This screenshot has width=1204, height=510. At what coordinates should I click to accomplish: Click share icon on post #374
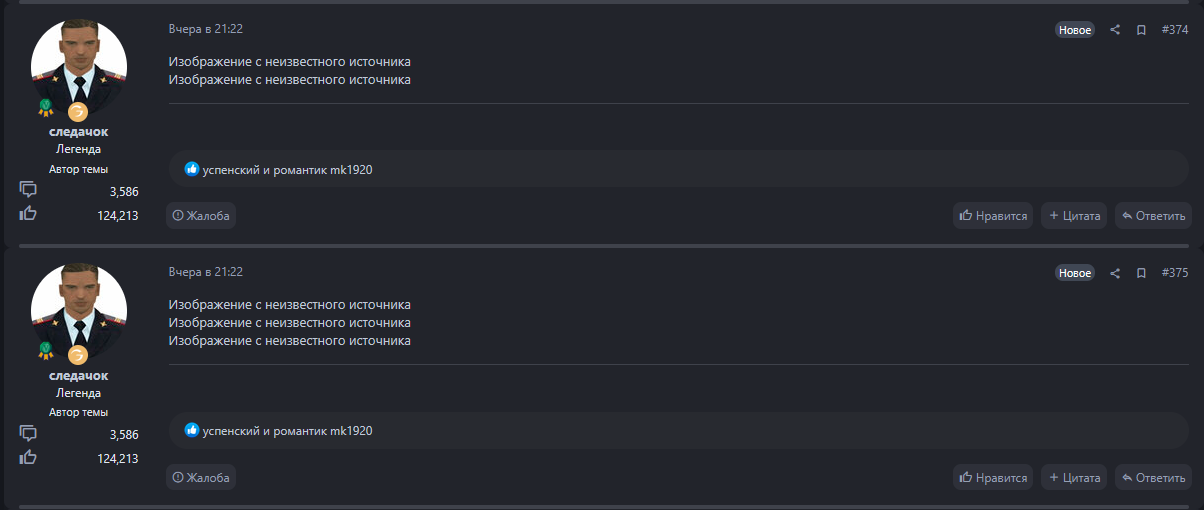pyautogui.click(x=1115, y=30)
